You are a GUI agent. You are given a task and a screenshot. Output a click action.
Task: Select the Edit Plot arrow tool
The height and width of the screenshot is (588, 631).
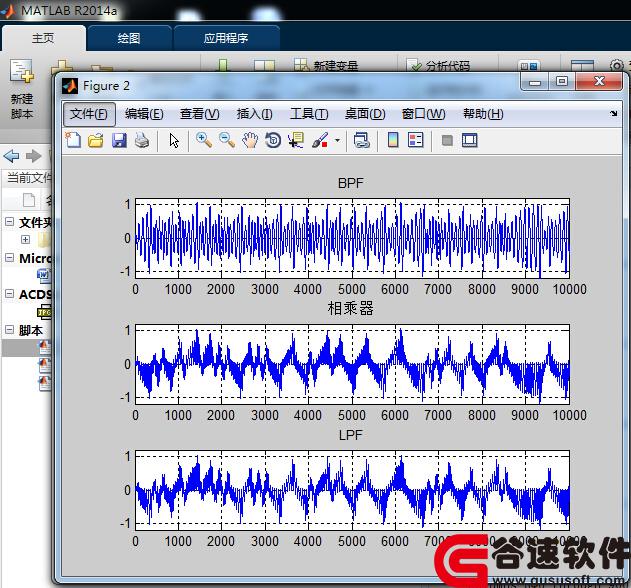coord(174,141)
